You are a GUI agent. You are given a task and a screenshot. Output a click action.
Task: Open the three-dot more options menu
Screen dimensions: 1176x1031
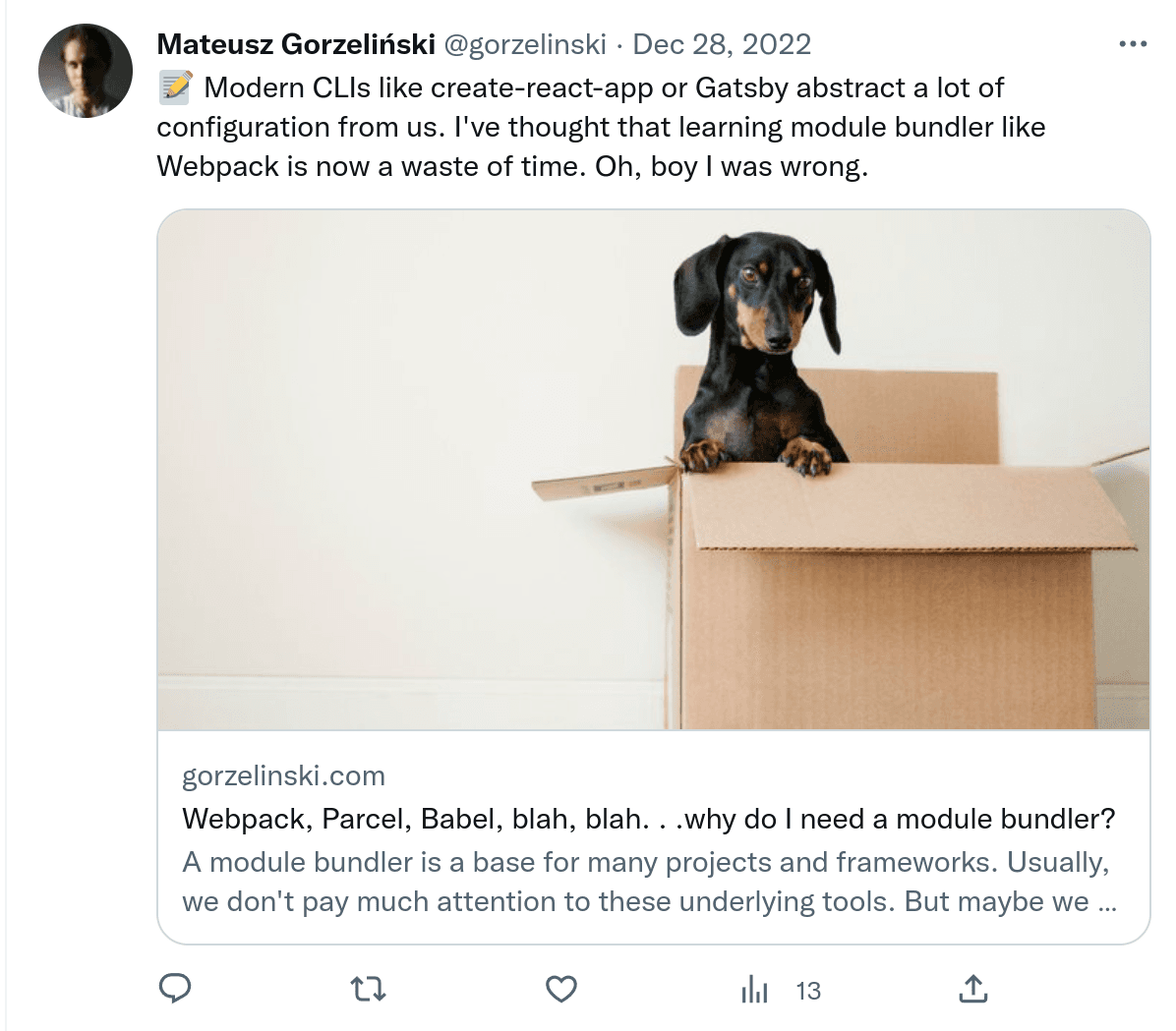[1133, 44]
